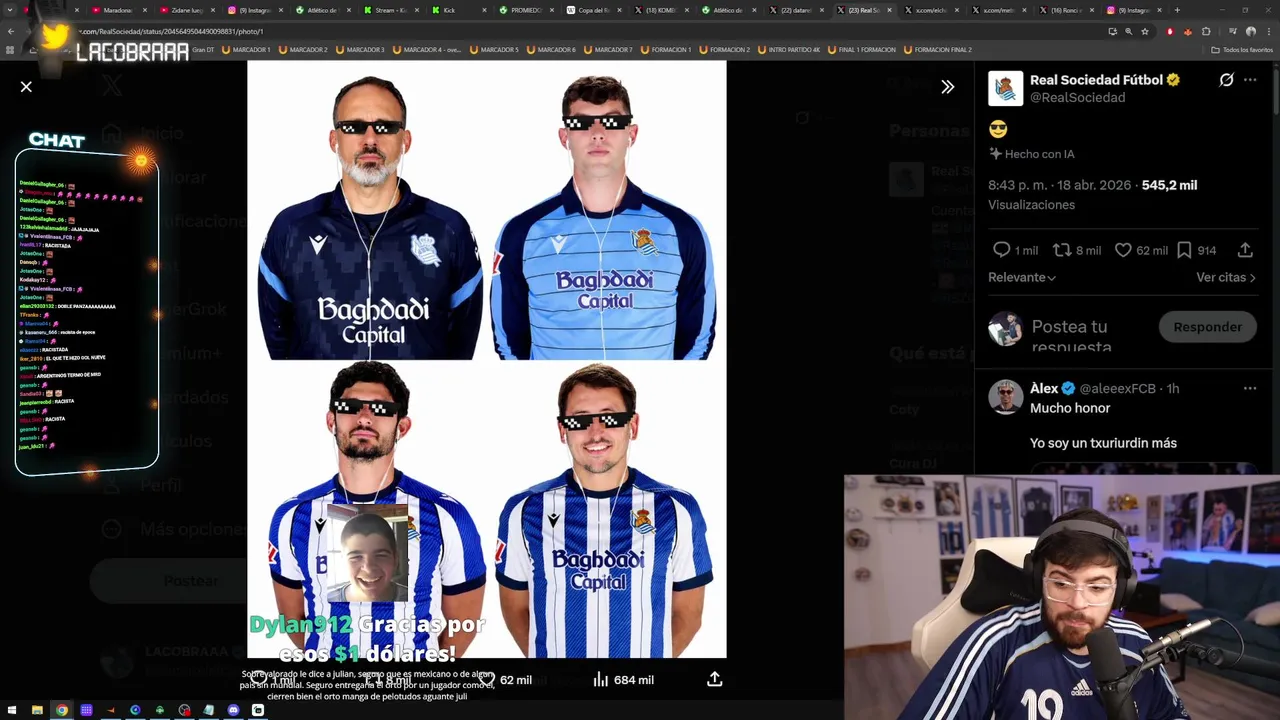Open a new browser tab with plus

tap(1177, 10)
